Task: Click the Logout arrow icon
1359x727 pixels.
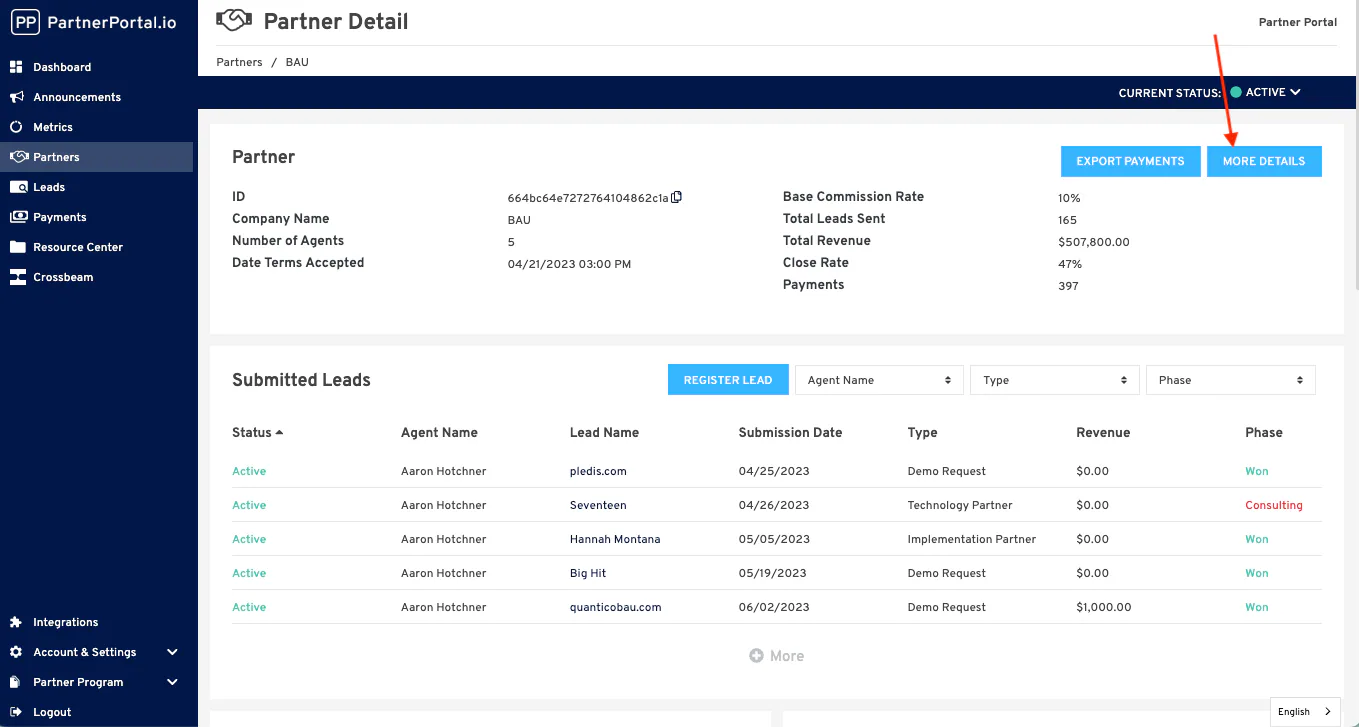Action: pyautogui.click(x=16, y=712)
